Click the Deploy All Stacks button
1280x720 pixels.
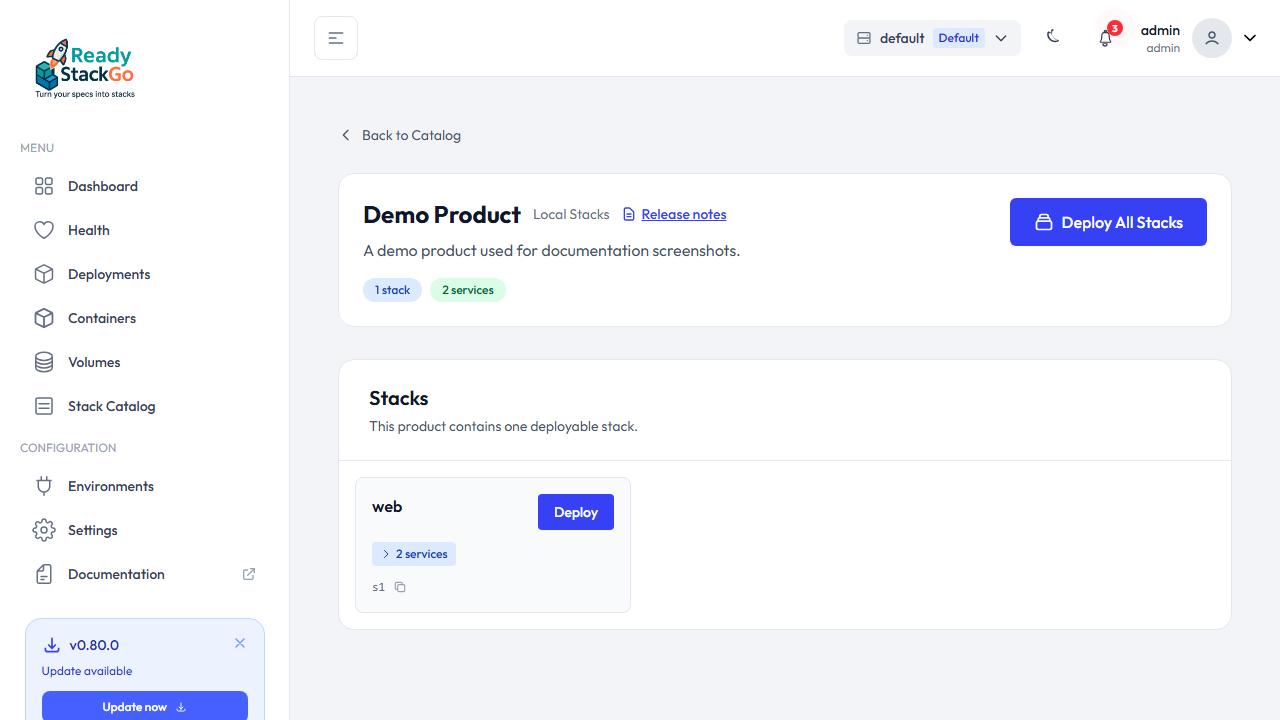[x=1108, y=222]
